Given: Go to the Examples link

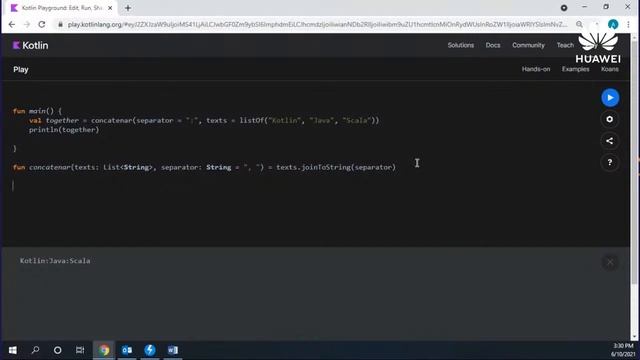Looking at the screenshot, I should (x=575, y=69).
